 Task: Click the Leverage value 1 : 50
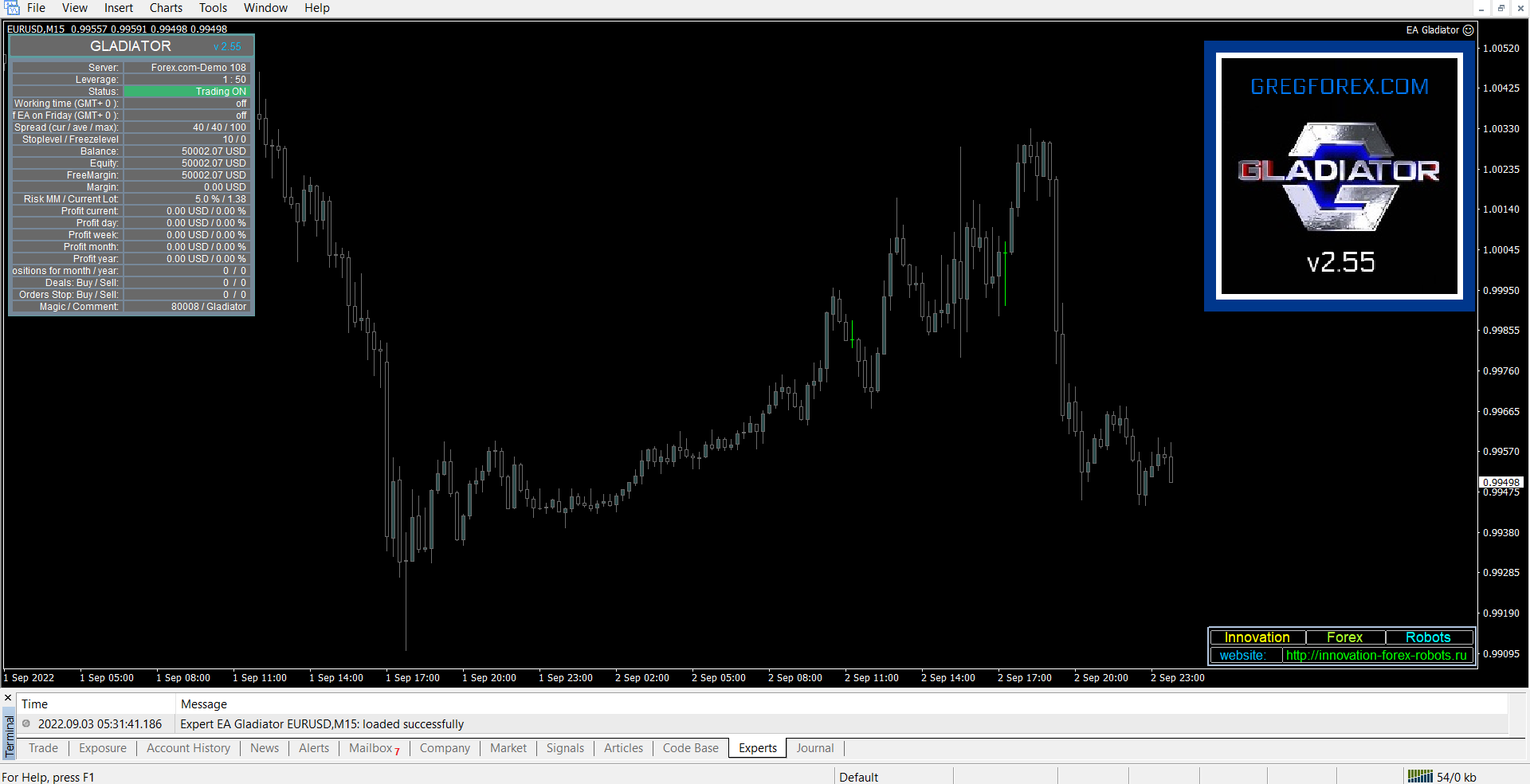click(186, 80)
